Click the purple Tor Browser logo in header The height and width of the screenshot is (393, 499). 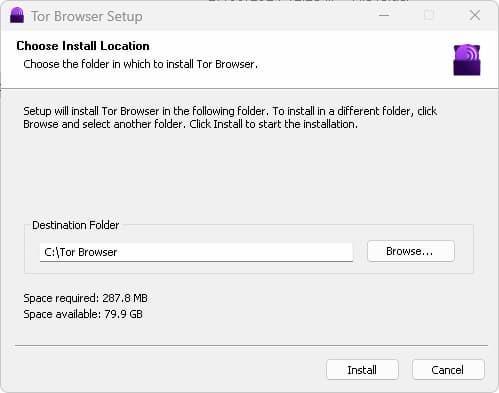tap(467, 60)
